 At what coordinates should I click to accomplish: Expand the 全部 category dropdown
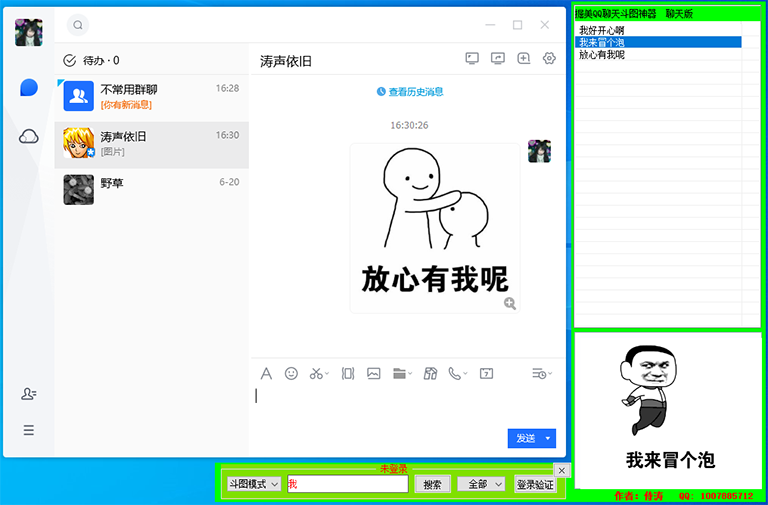[485, 484]
